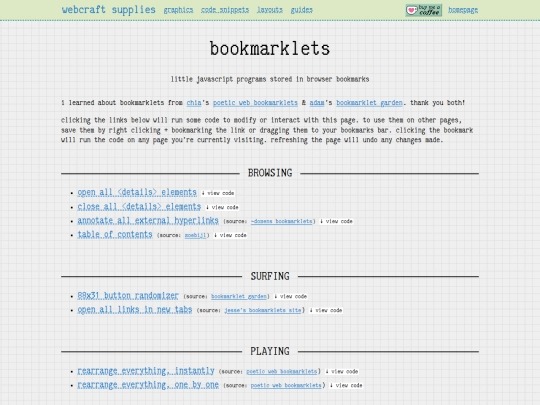Open the layouts nav item

(x=270, y=10)
